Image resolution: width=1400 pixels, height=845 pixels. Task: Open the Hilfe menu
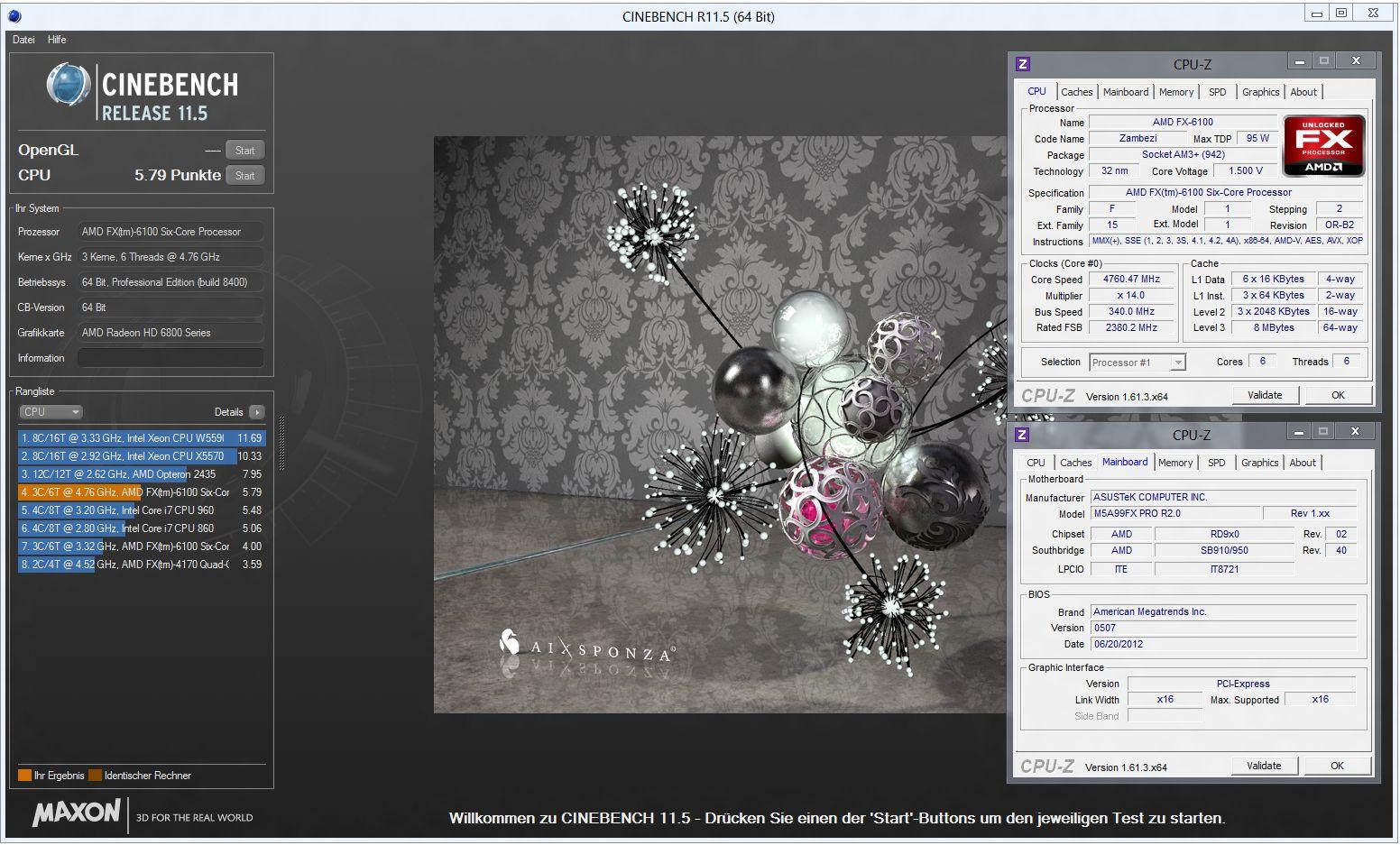57,40
